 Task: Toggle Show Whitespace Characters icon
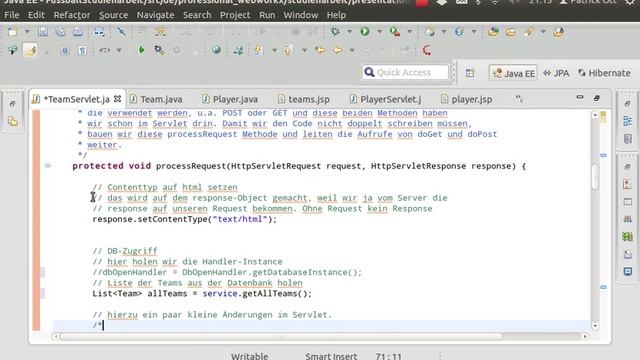tap(82, 50)
